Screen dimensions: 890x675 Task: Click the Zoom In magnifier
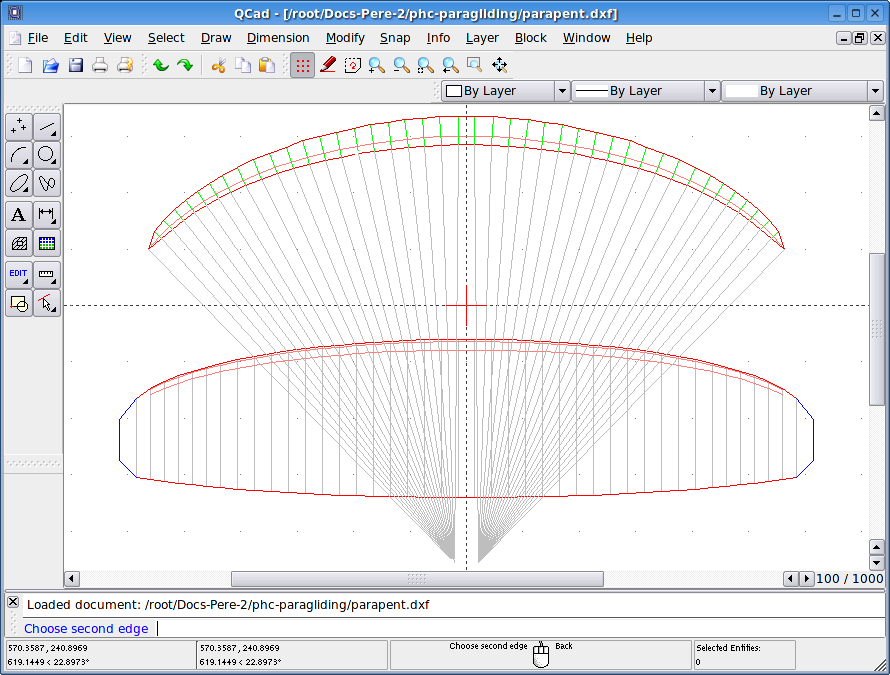pos(377,65)
